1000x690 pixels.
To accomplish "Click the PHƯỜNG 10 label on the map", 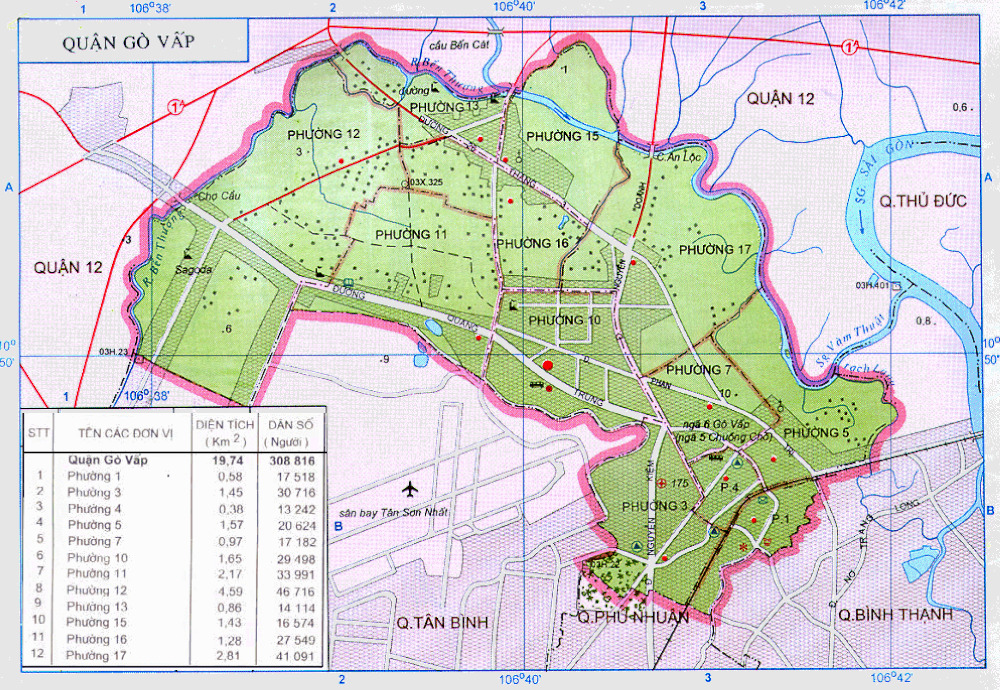I will coord(564,320).
